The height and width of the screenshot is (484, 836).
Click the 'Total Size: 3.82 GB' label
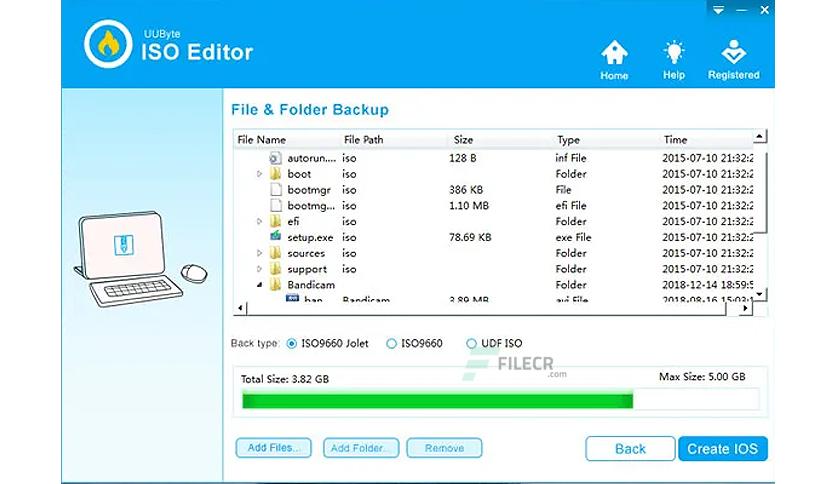tap(285, 379)
